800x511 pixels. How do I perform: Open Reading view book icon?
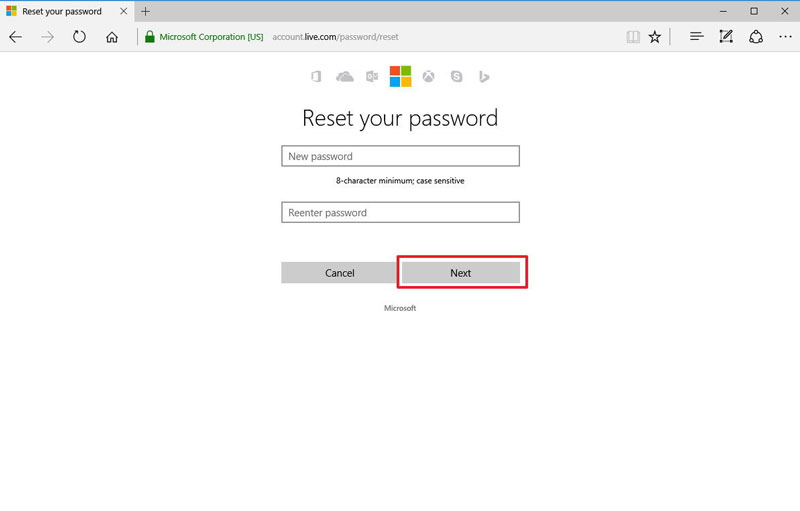point(632,37)
